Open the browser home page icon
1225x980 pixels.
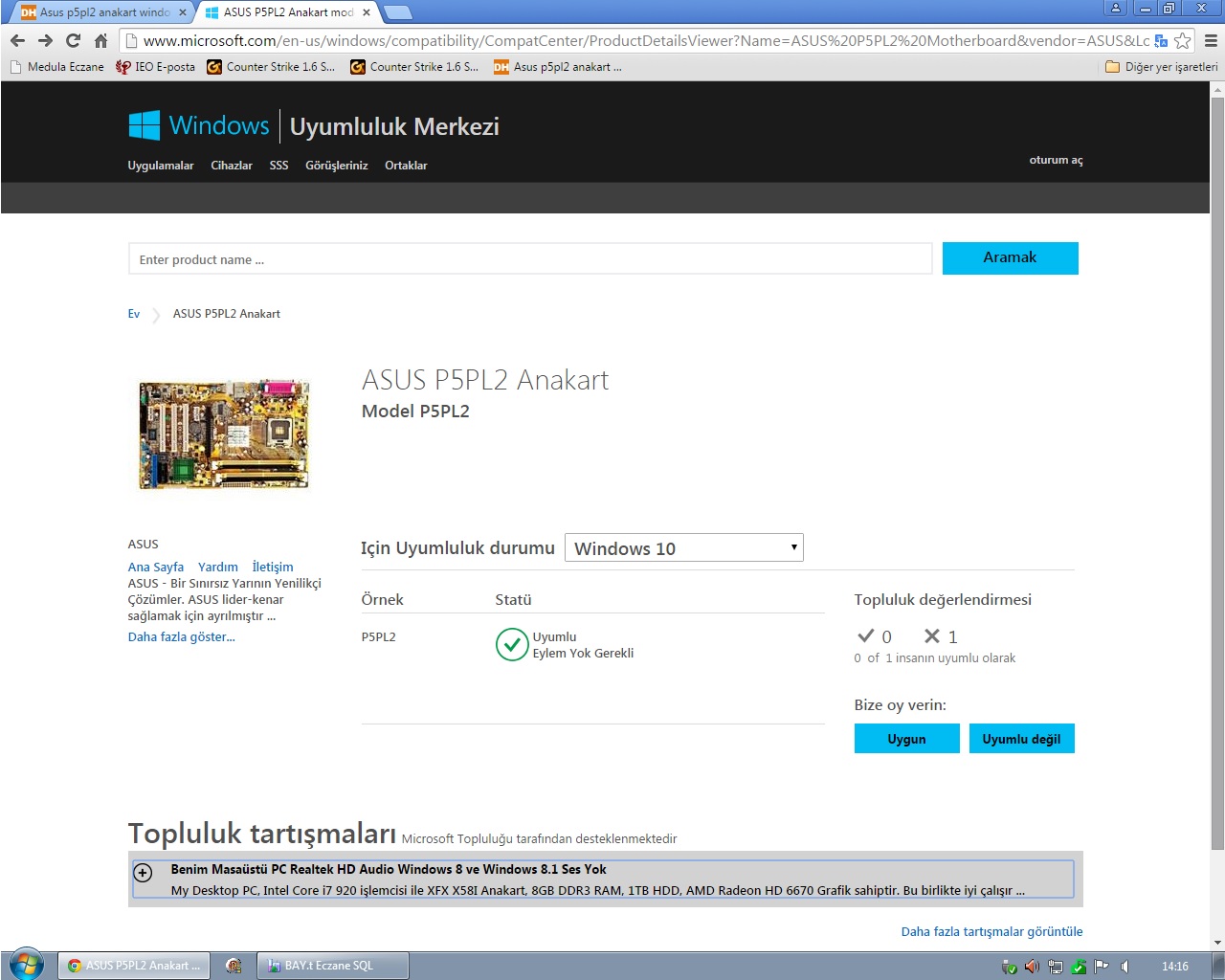[x=100, y=40]
